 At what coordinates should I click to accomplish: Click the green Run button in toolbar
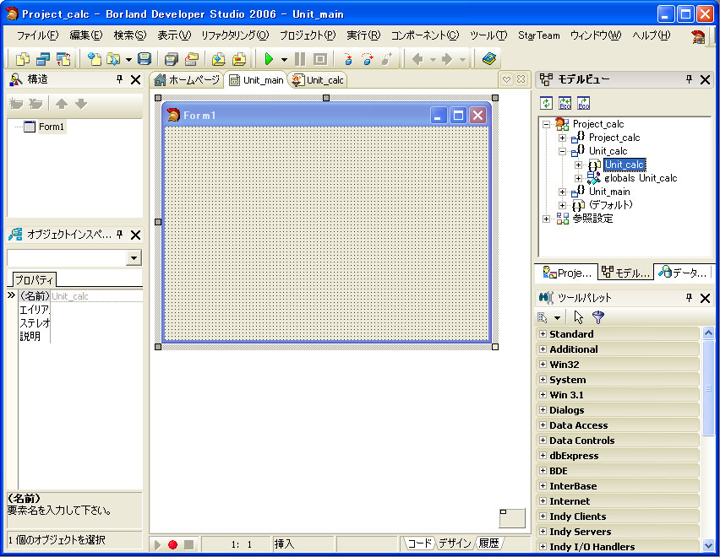tap(268, 60)
